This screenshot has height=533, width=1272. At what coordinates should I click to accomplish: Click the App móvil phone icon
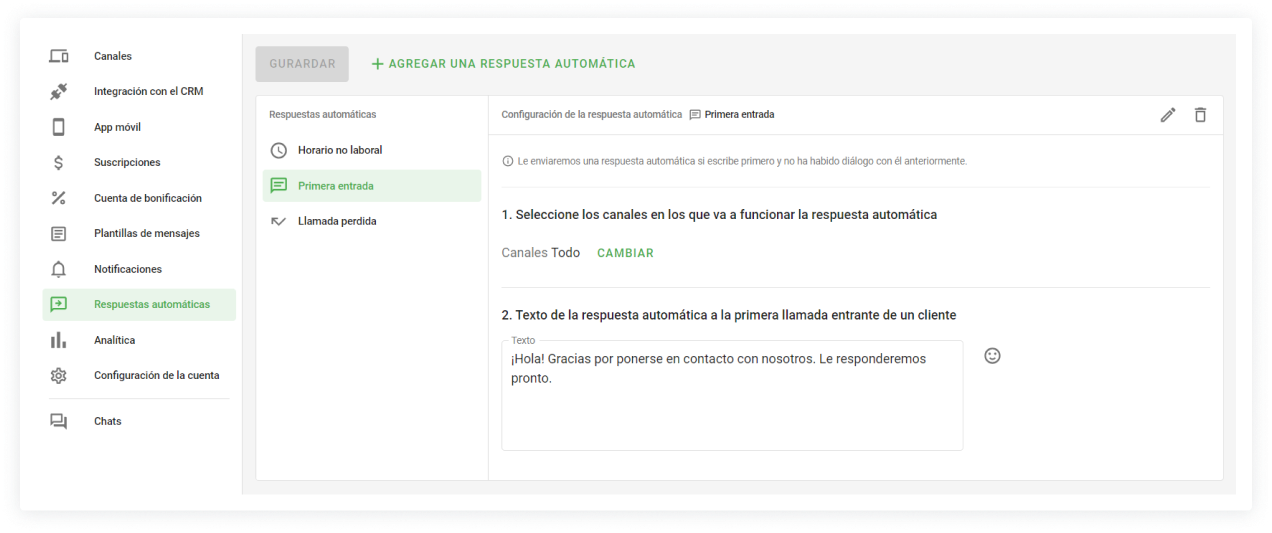coord(59,127)
